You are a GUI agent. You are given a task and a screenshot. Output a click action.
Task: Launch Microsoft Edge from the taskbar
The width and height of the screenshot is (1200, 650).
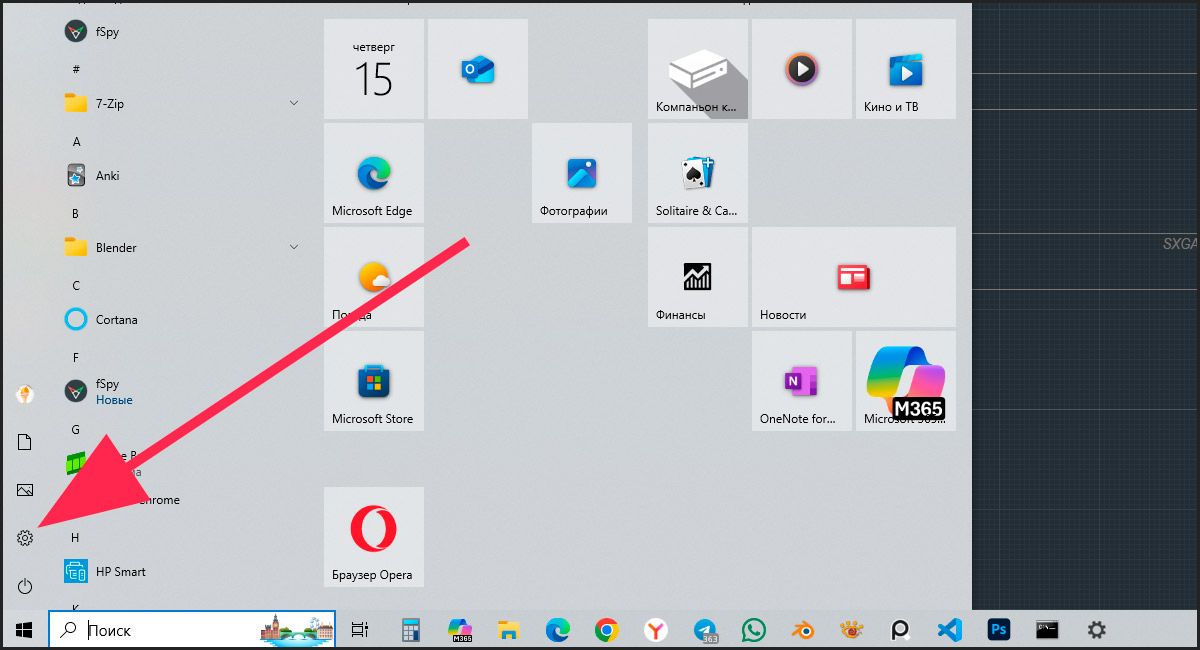pyautogui.click(x=557, y=630)
